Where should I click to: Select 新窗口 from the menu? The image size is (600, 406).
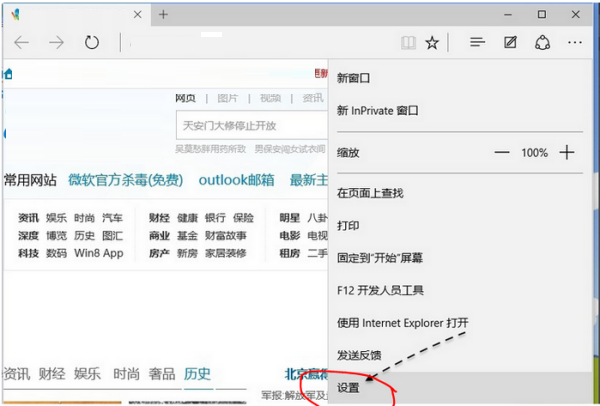pos(355,77)
